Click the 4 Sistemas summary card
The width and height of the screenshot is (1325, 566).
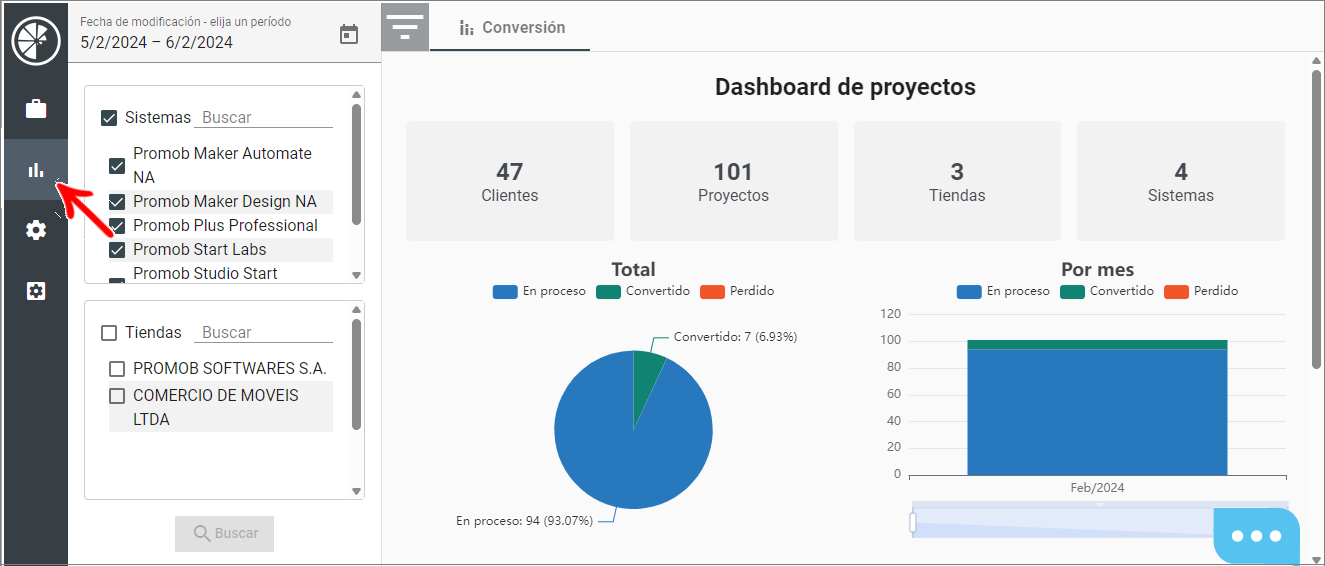pyautogui.click(x=1181, y=181)
